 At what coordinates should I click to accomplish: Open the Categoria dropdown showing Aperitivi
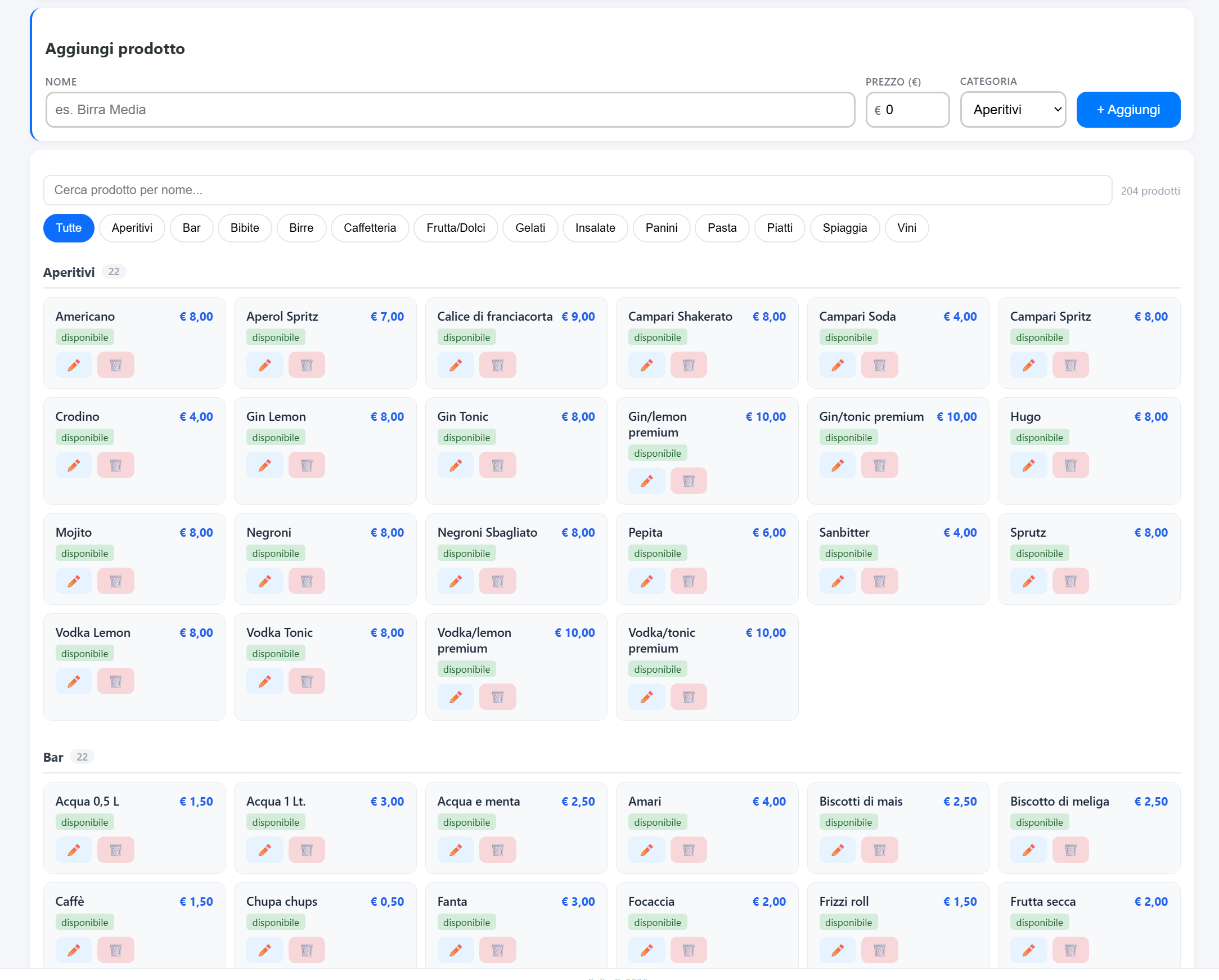click(1013, 110)
